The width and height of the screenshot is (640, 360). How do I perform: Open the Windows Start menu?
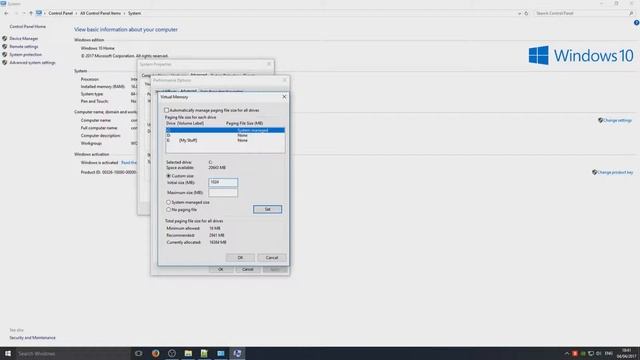[8, 353]
